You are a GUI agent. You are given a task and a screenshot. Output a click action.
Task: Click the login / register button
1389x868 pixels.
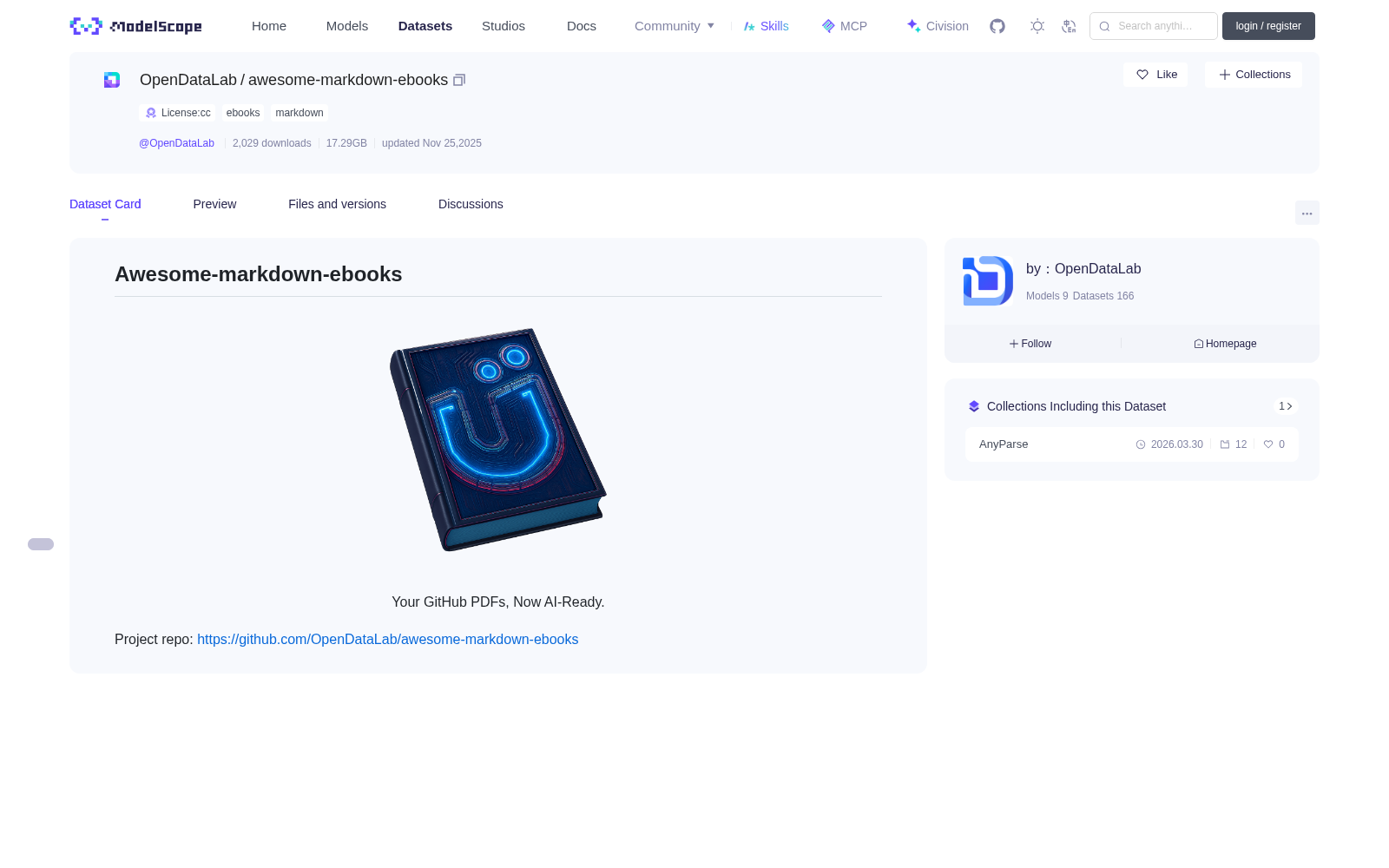[1268, 26]
